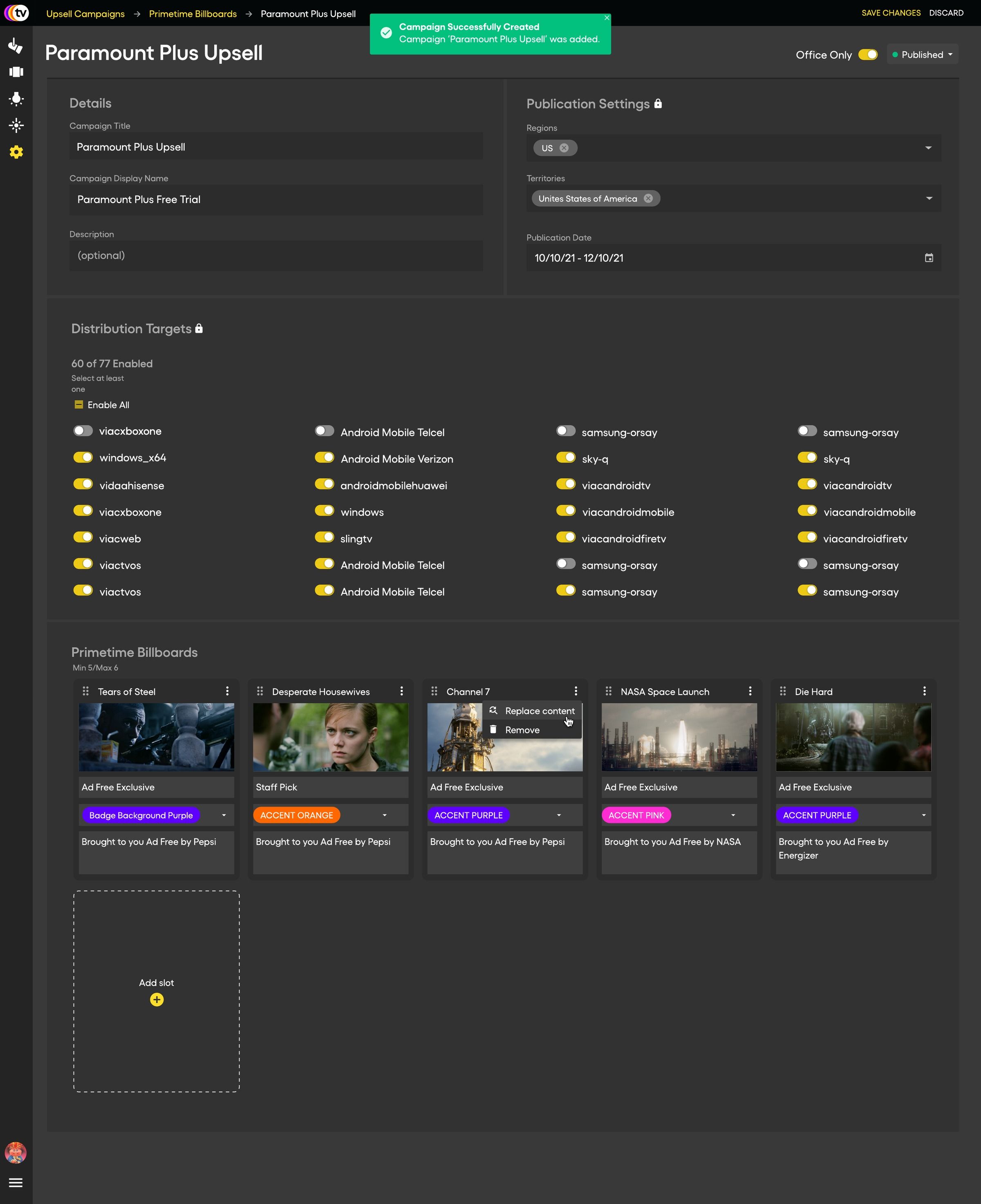Click the Add slot plus icon

[157, 999]
